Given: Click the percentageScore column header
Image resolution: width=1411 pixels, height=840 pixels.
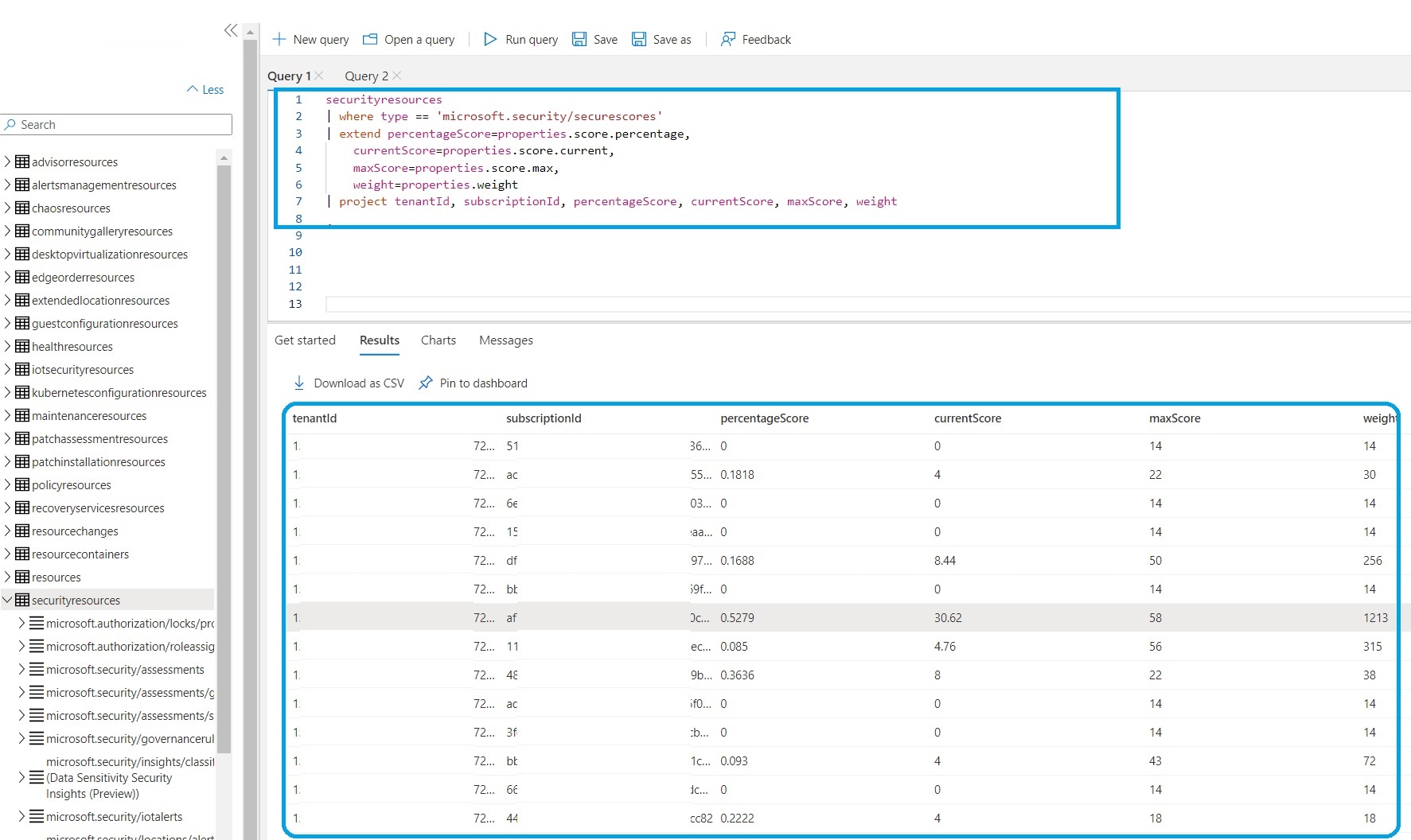Looking at the screenshot, I should pos(764,418).
